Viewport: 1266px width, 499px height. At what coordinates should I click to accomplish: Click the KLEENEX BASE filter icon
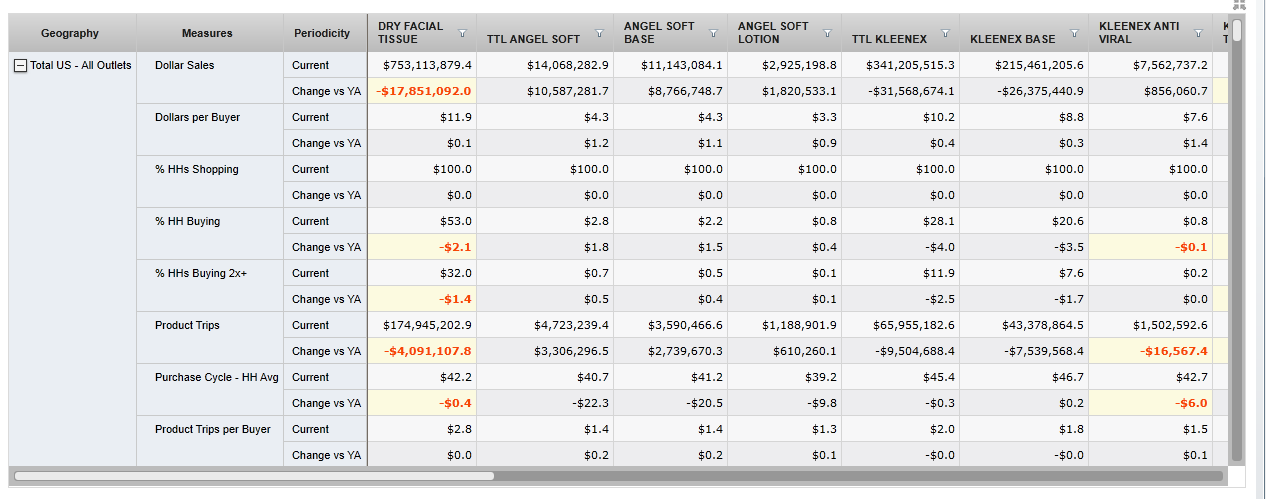click(1074, 33)
